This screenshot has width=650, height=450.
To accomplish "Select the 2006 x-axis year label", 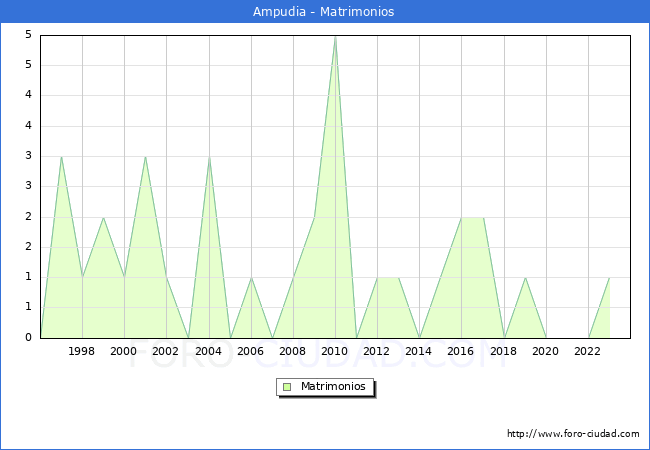I will point(251,351).
